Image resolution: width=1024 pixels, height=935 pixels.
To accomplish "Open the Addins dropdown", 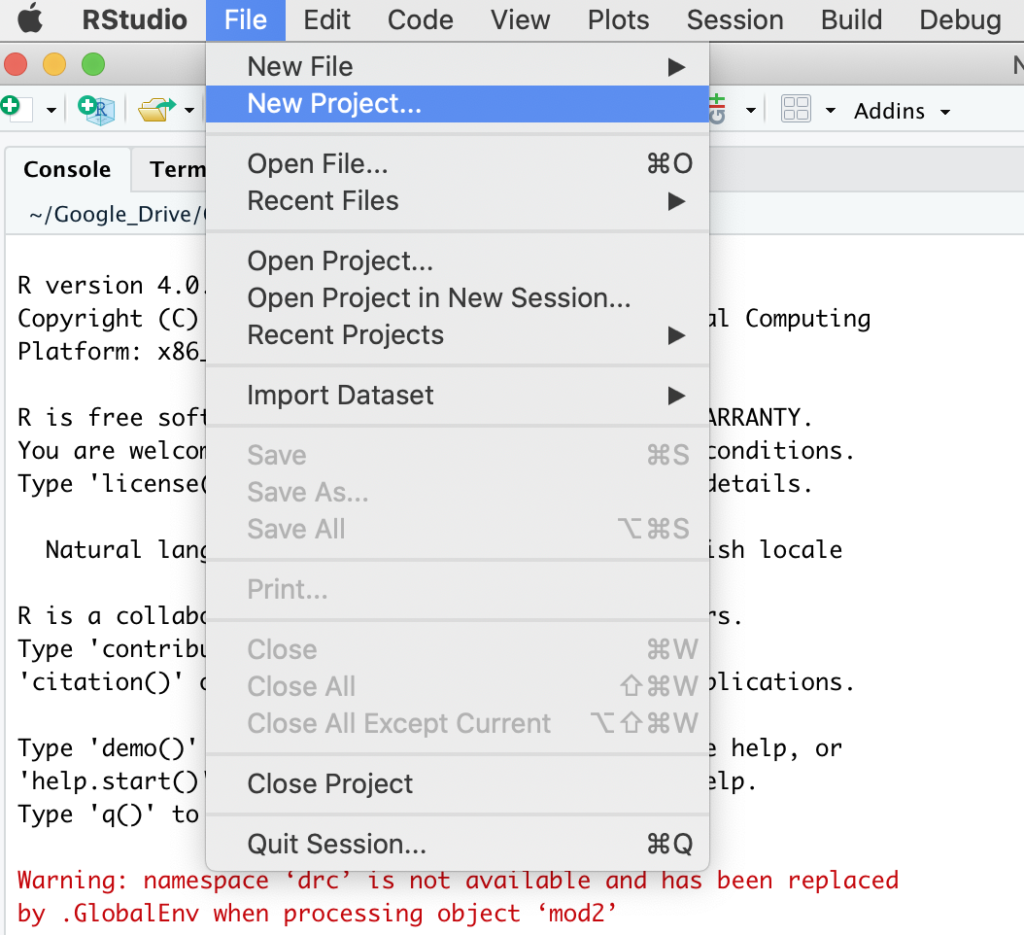I will [x=901, y=112].
